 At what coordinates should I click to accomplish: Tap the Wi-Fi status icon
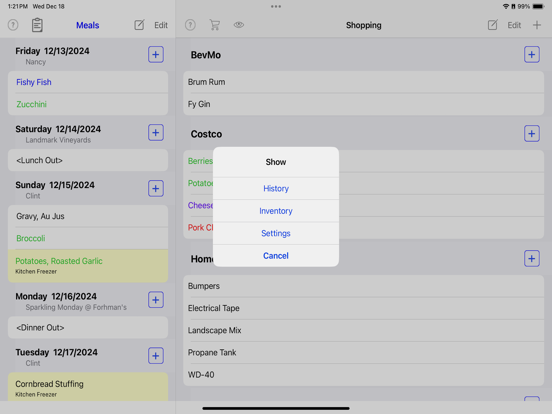[506, 6]
